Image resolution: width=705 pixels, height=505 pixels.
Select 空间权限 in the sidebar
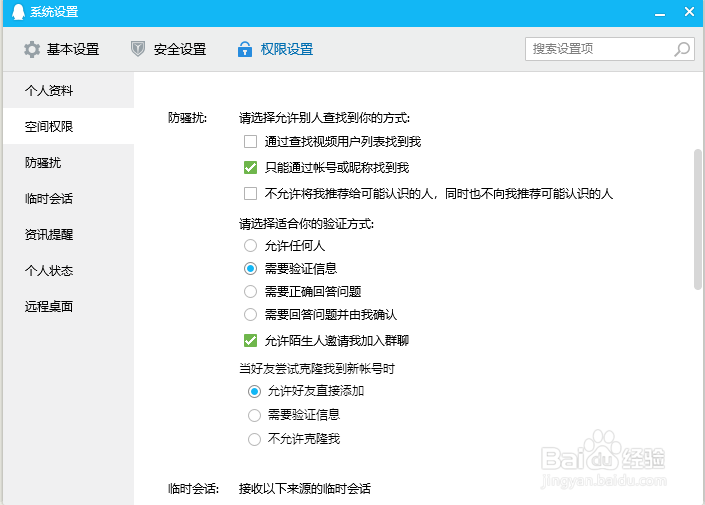[68, 126]
